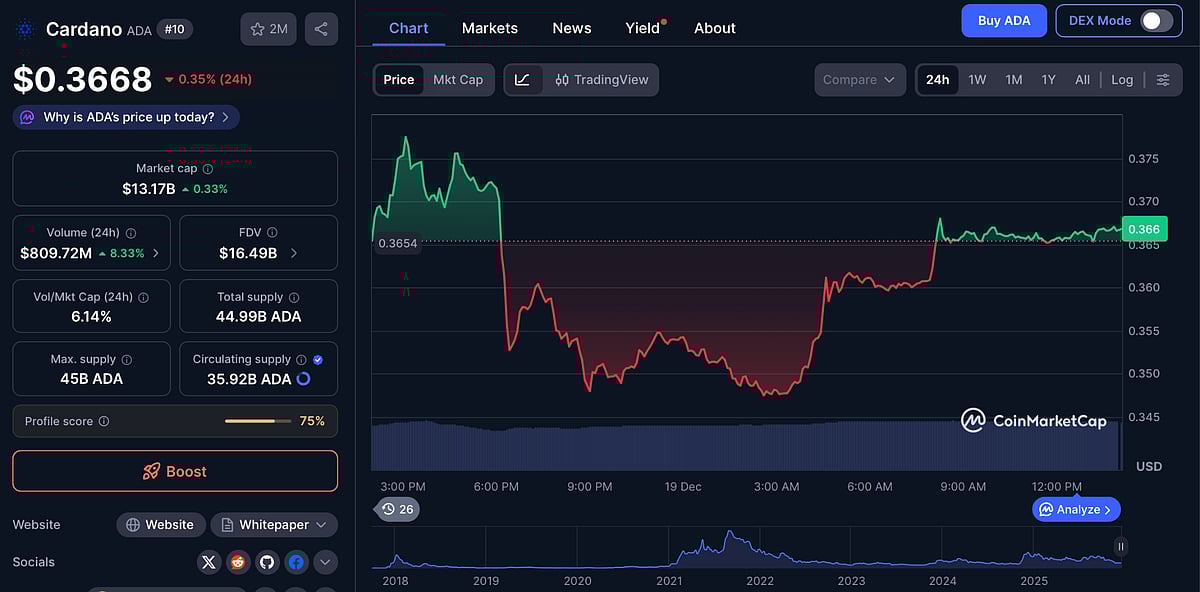Viewport: 1200px width, 592px height.
Task: Click the CoinMarketCap logo watermark
Action: (1035, 421)
